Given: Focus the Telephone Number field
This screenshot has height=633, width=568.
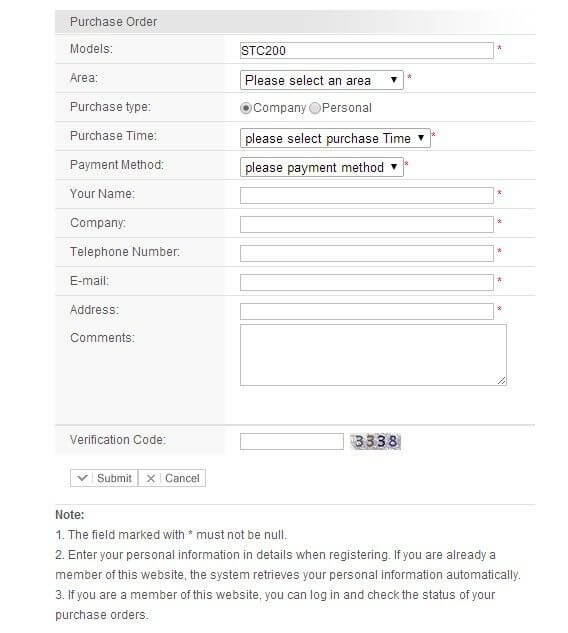Looking at the screenshot, I should 367,254.
